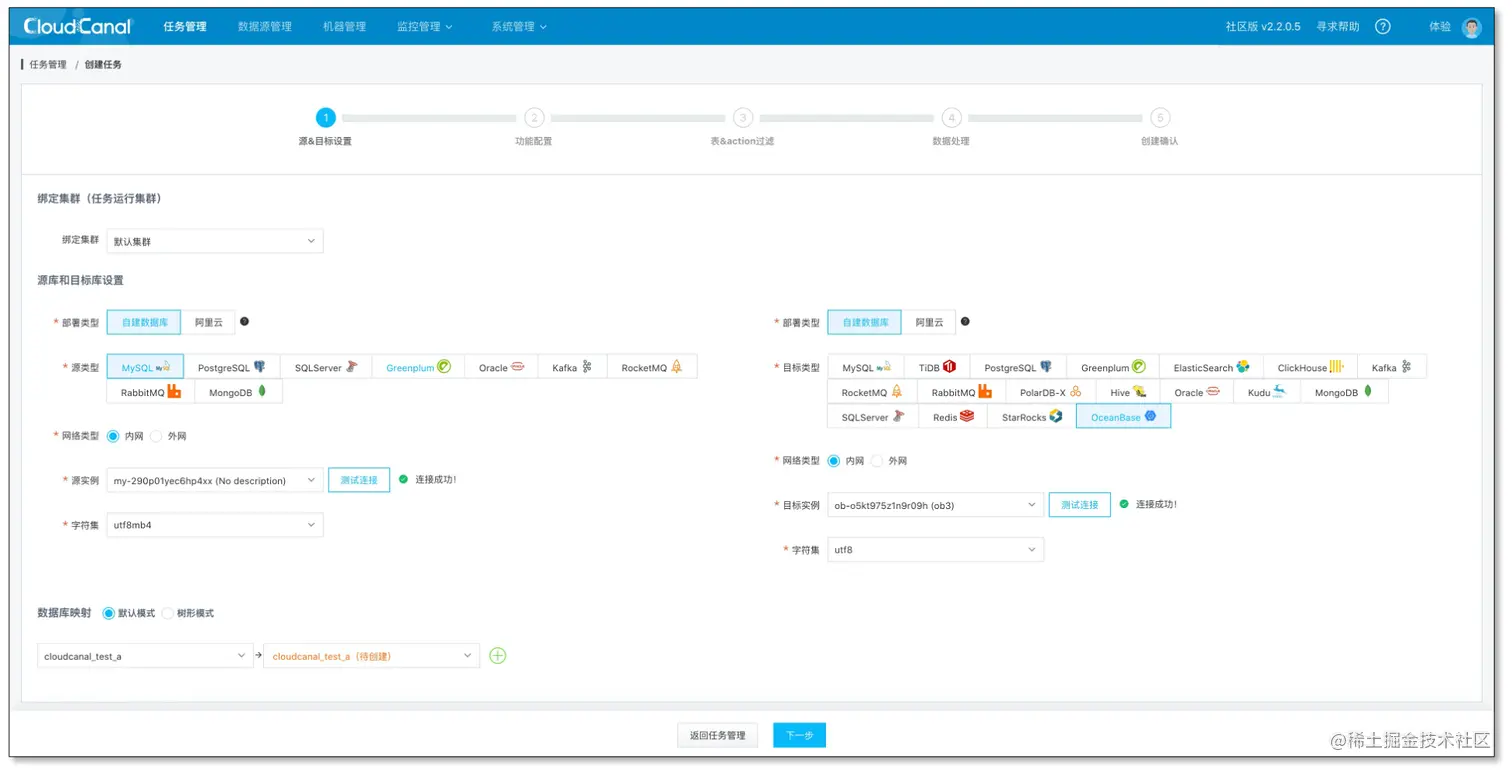Add a database mapping with plus icon

click(x=497, y=656)
